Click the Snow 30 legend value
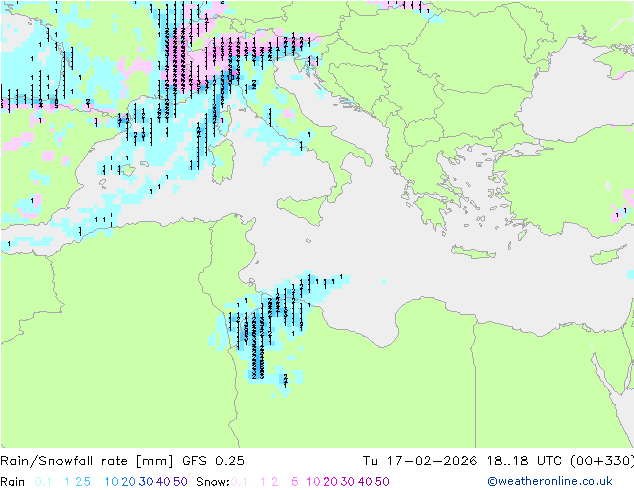The width and height of the screenshot is (634, 490). pyautogui.click(x=348, y=482)
